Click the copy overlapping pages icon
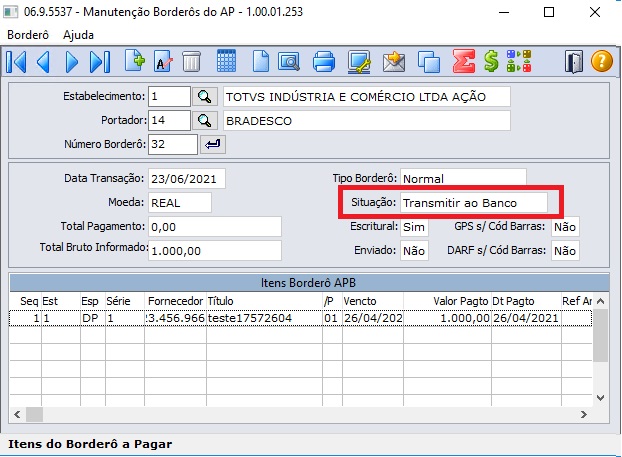Viewport: 622px width, 457px height. click(429, 62)
